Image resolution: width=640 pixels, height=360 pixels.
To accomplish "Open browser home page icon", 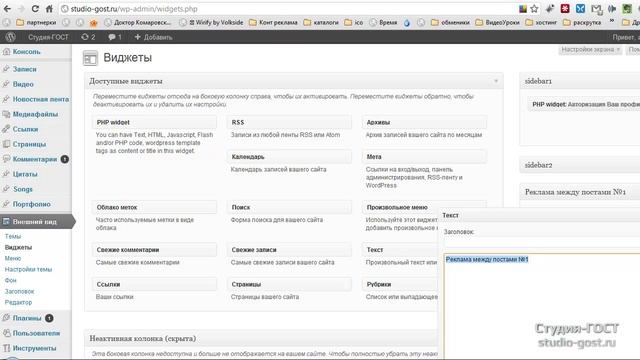I will click(49, 9).
